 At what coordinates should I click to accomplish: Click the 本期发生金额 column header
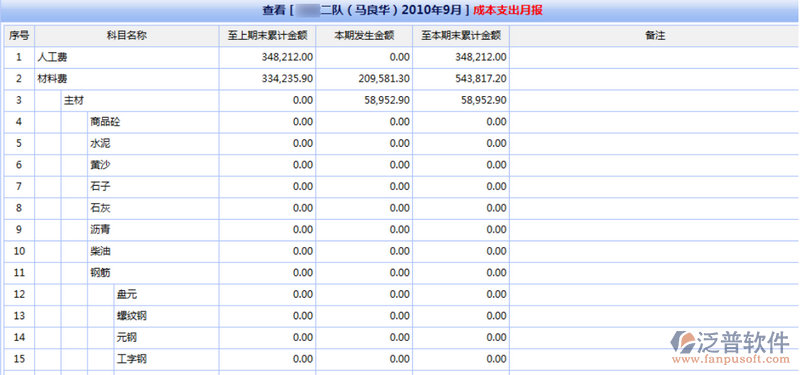[364, 36]
